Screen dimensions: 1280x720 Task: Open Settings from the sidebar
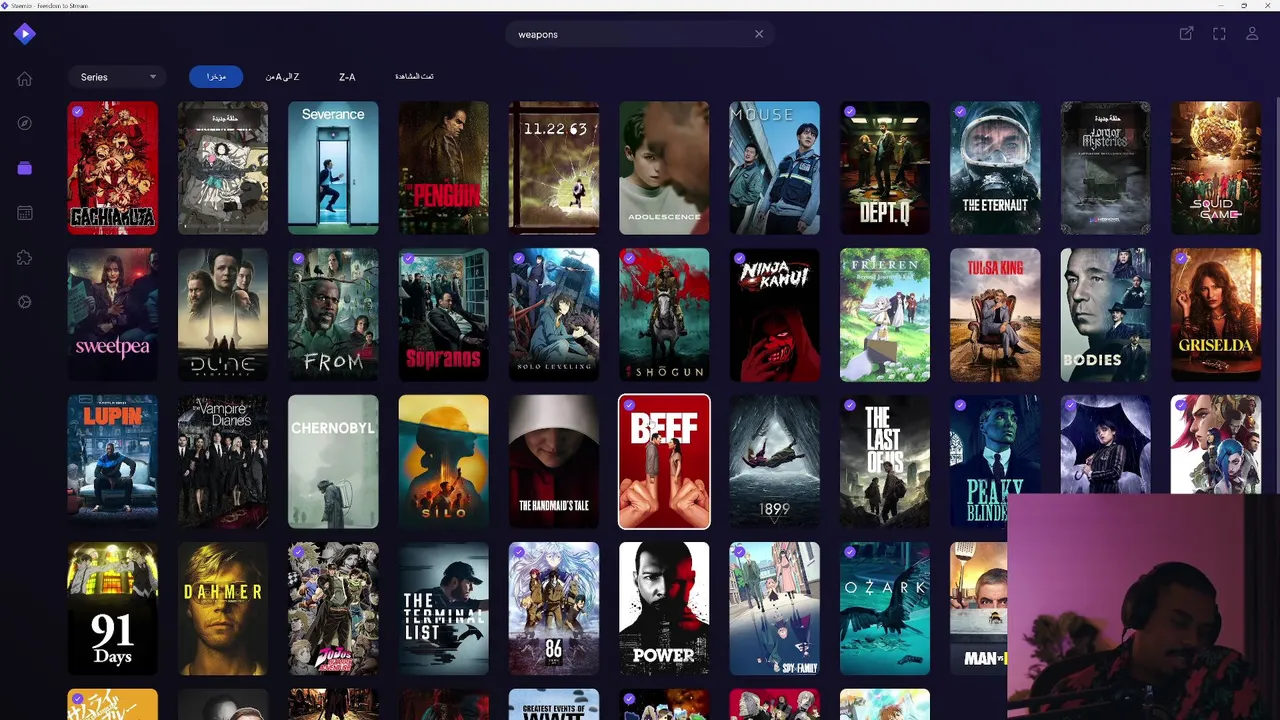click(x=25, y=302)
